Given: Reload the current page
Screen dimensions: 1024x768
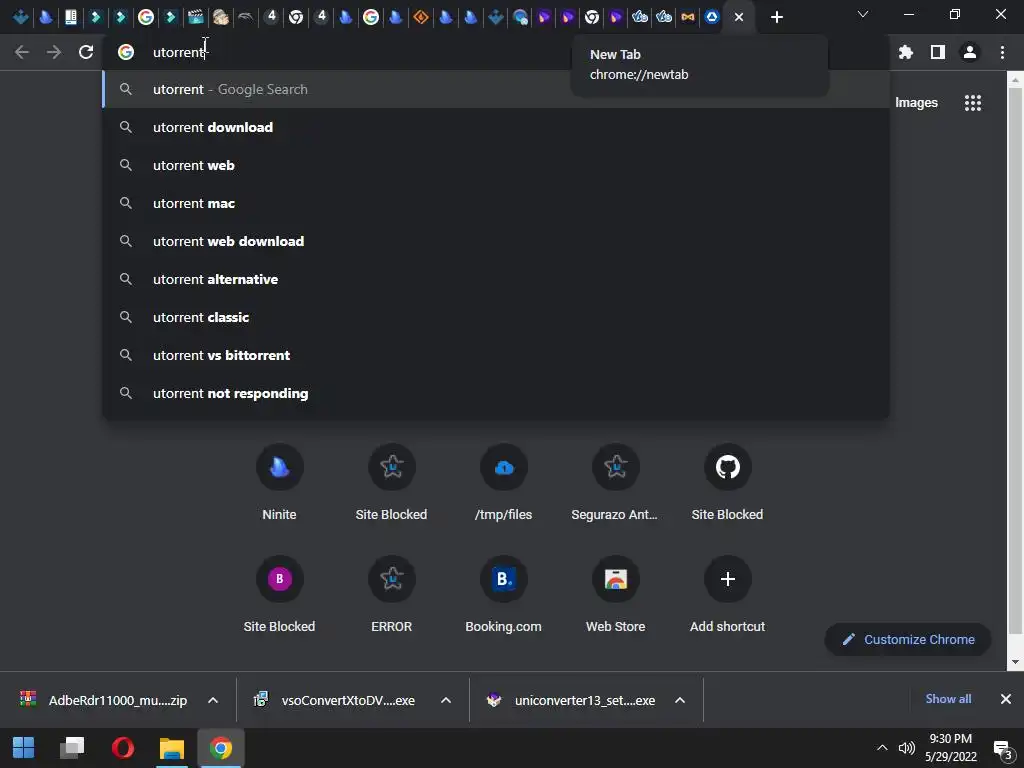Looking at the screenshot, I should [86, 52].
